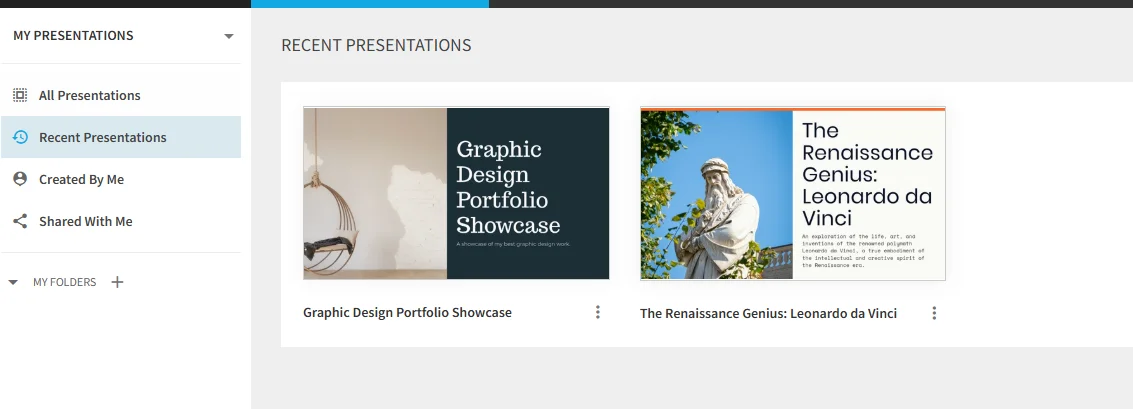Go to Created By Me
The image size is (1133, 409).
(121, 179)
